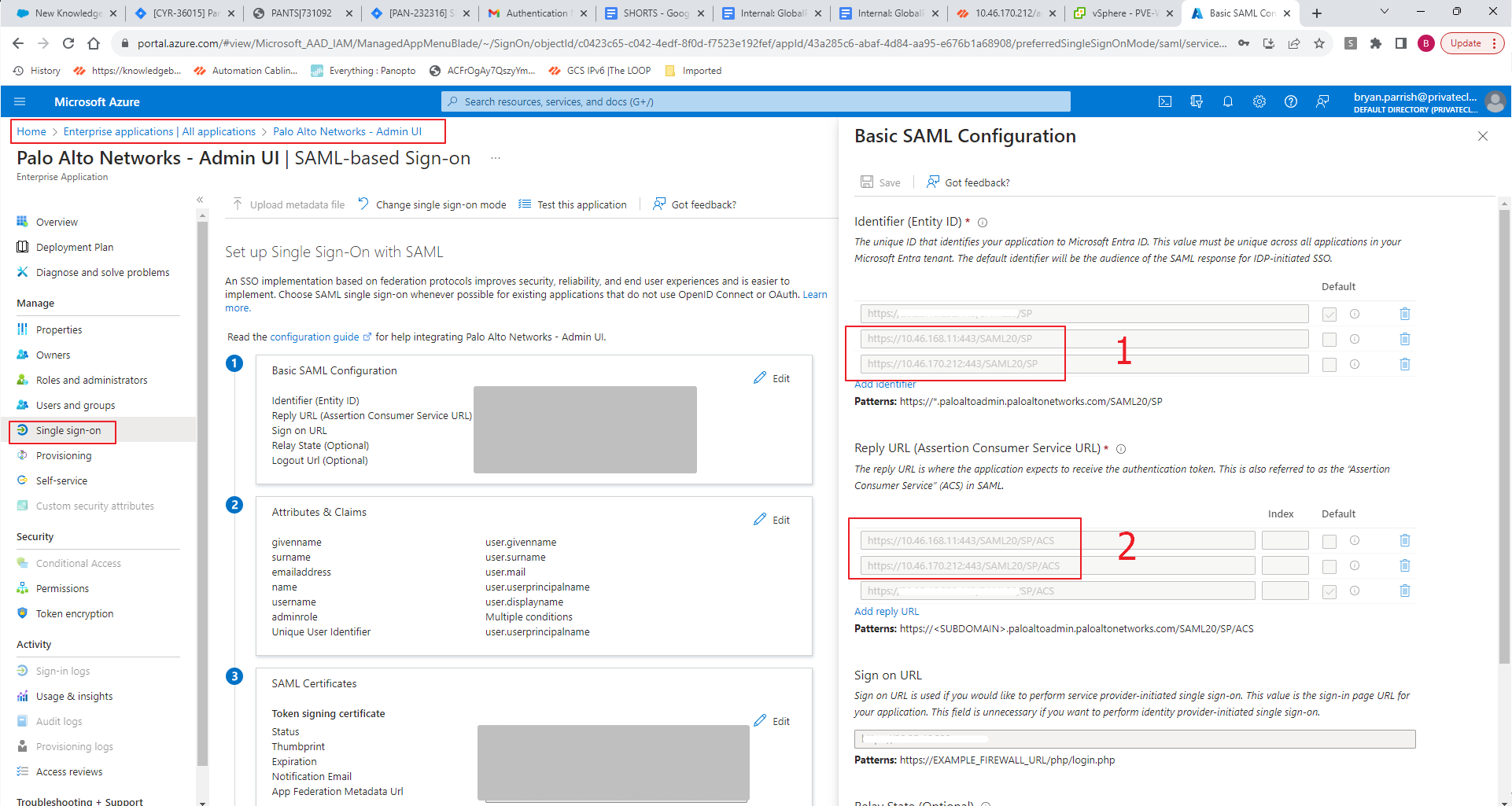This screenshot has width=1512, height=806.
Task: Bookmark this page with the star icon
Action: click(1319, 43)
